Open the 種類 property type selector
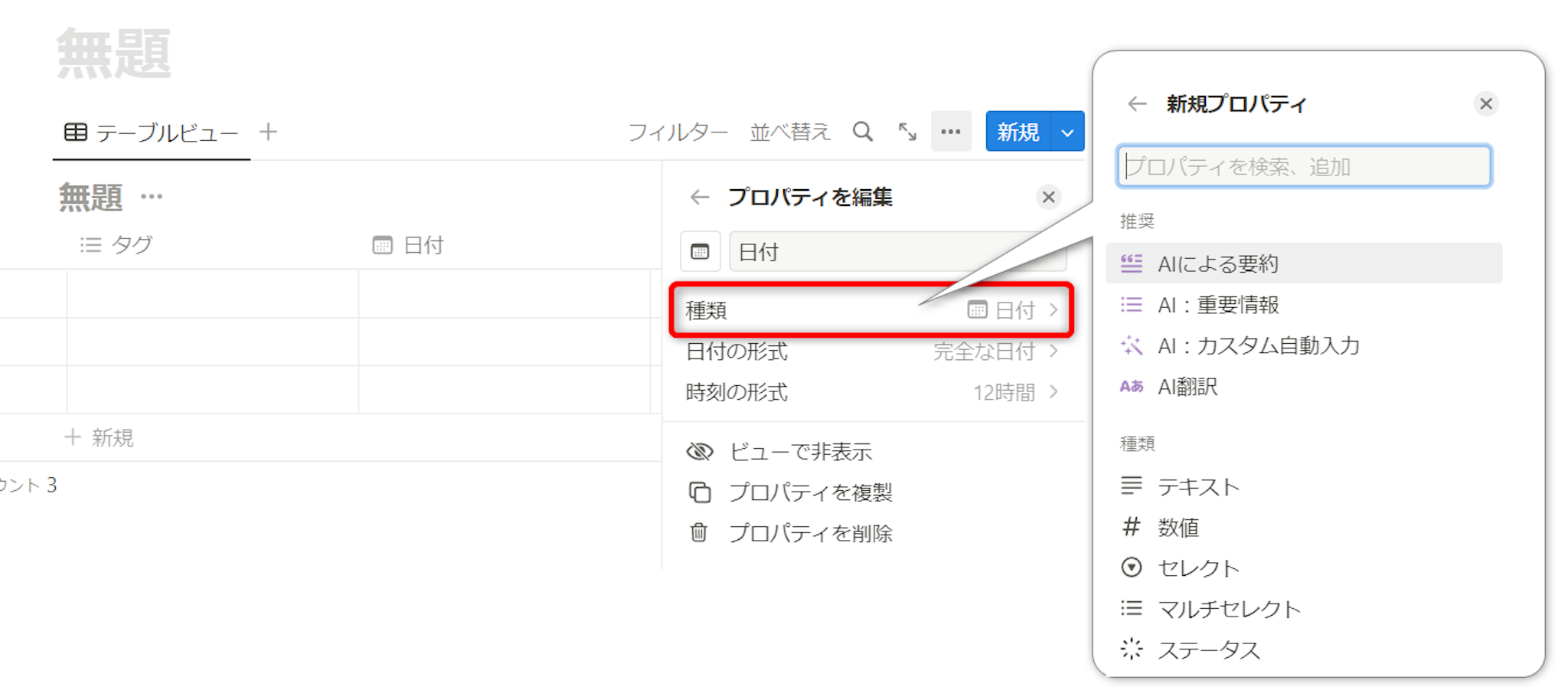Image resolution: width=1568 pixels, height=700 pixels. pos(871,310)
